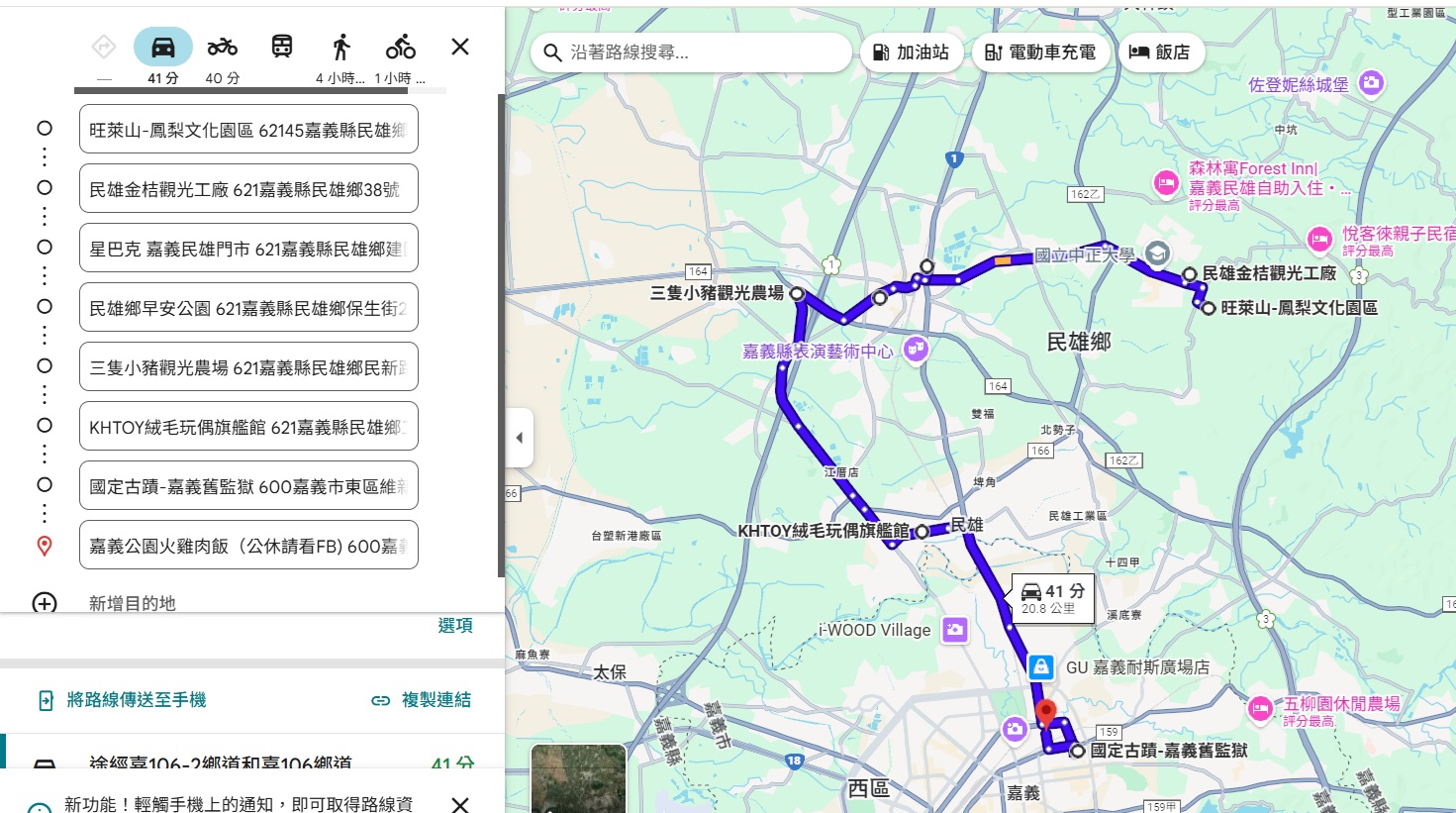Collapse the directions side panel chevron
Image resolution: width=1456 pixels, height=813 pixels.
[519, 437]
